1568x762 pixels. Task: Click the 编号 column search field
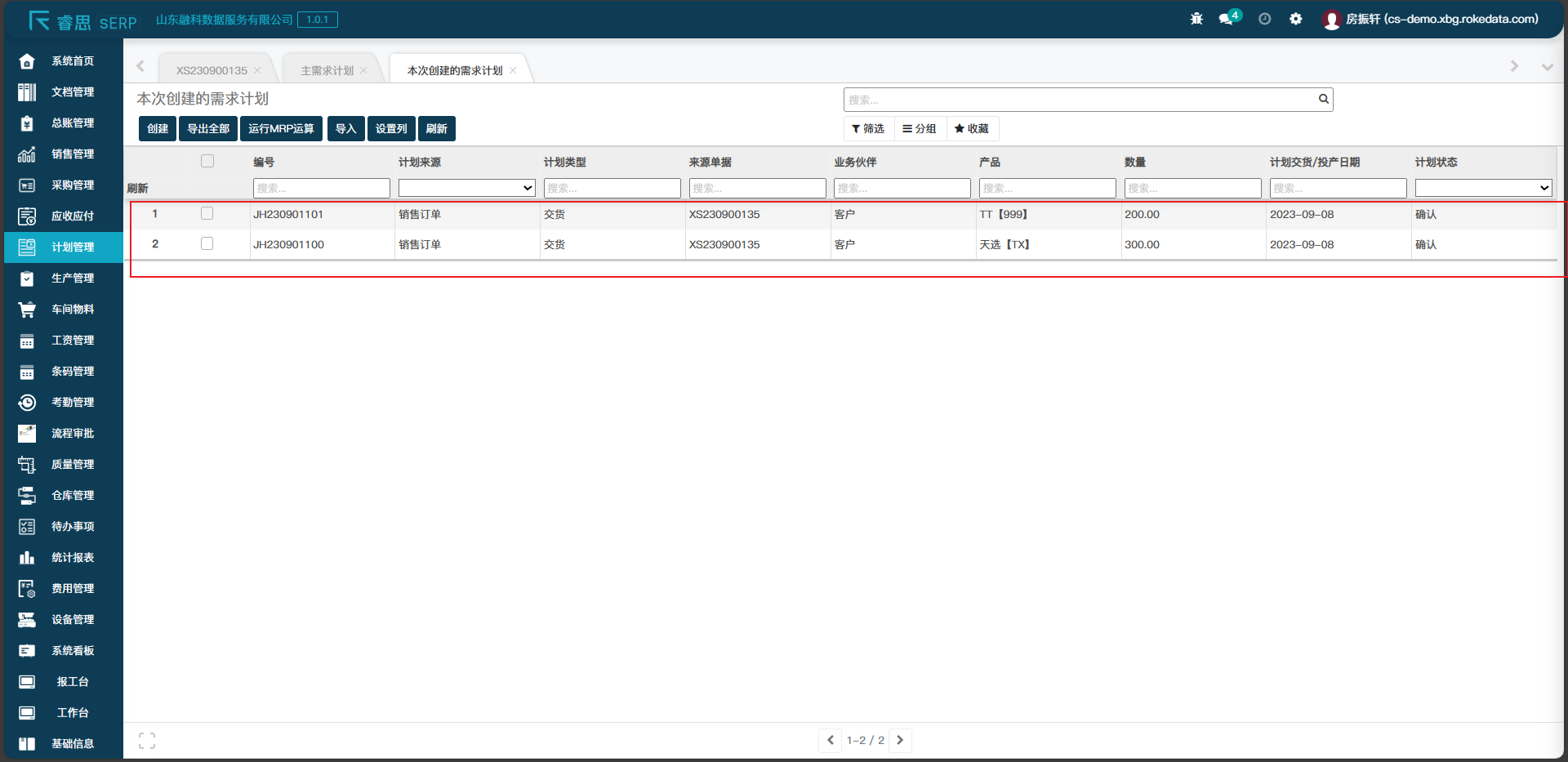(321, 188)
